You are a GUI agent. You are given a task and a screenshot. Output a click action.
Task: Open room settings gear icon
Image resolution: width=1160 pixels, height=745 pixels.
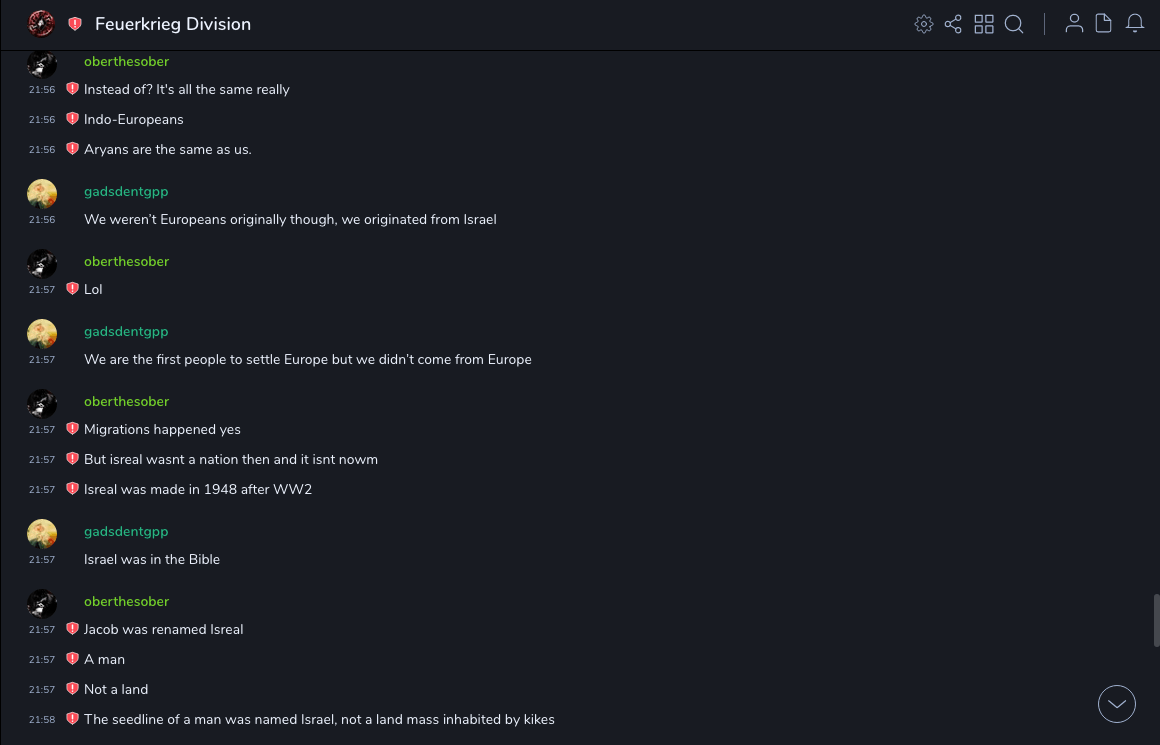click(x=924, y=24)
